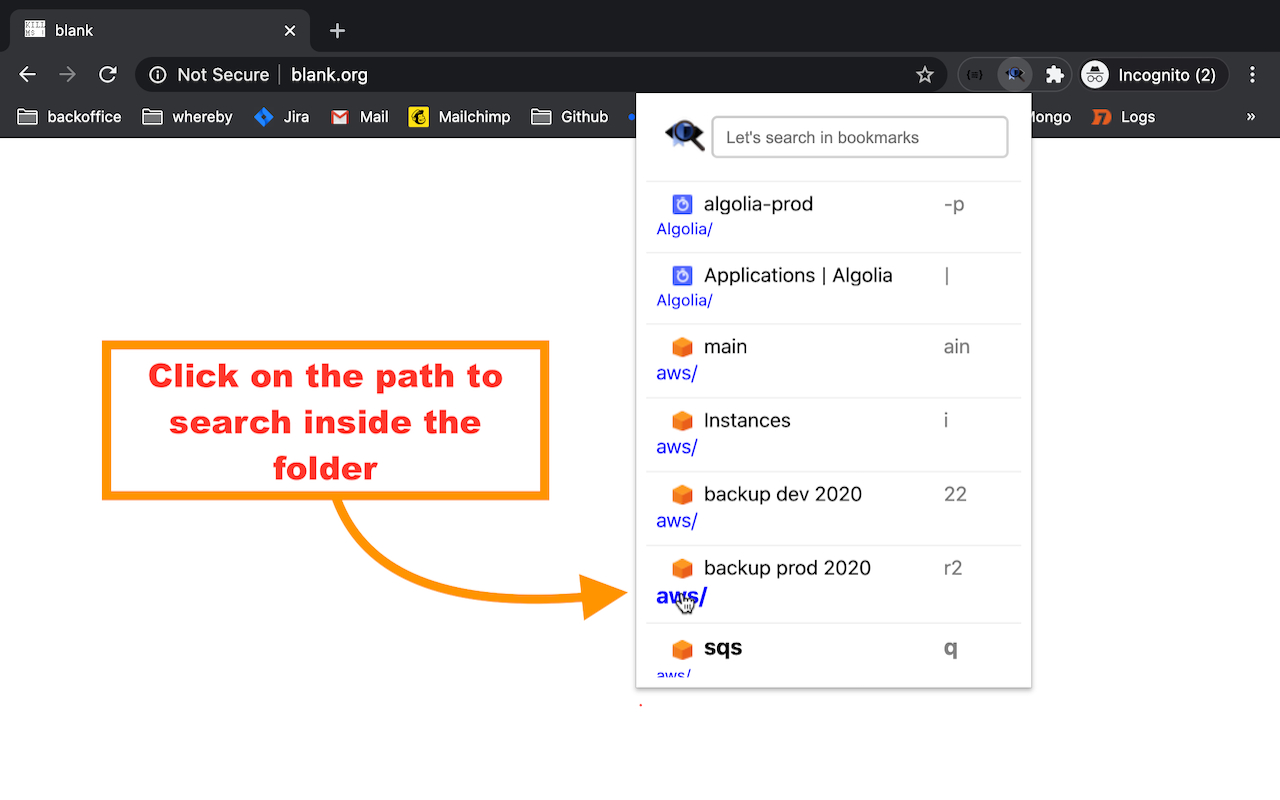1280x800 pixels.
Task: Click the JSON braces extension icon
Action: (x=976, y=74)
